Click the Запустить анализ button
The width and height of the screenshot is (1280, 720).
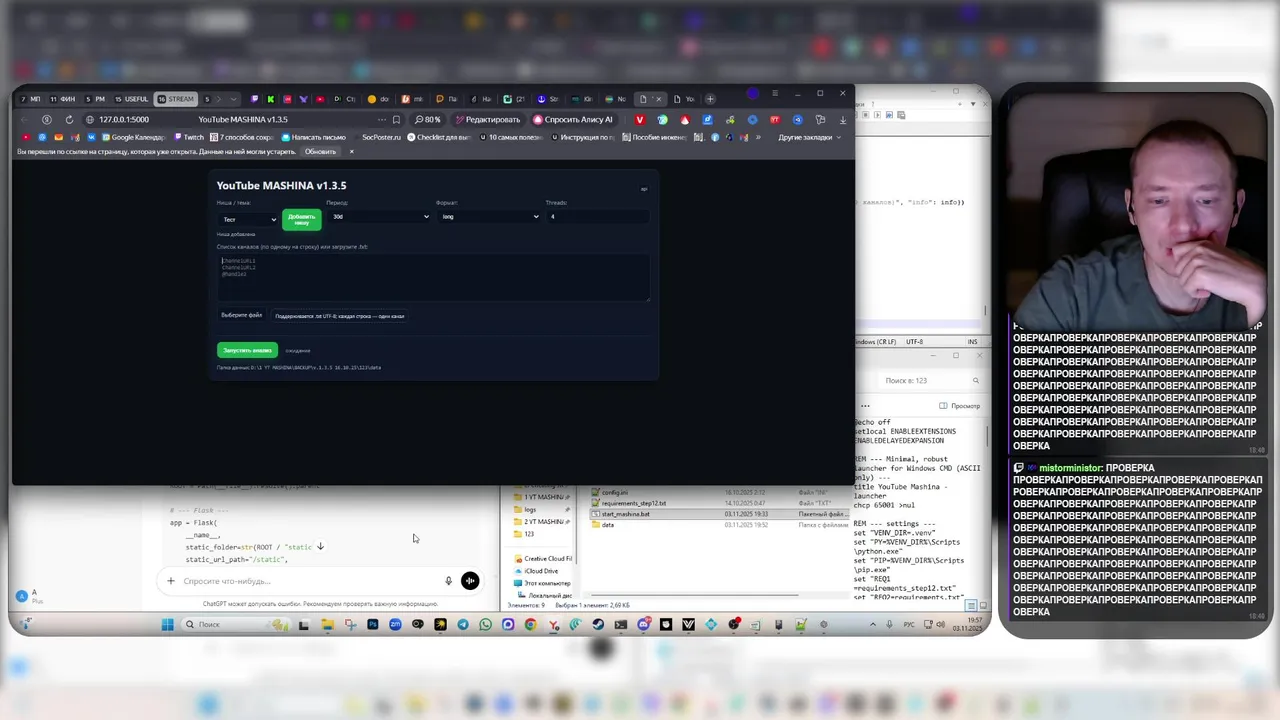point(247,350)
